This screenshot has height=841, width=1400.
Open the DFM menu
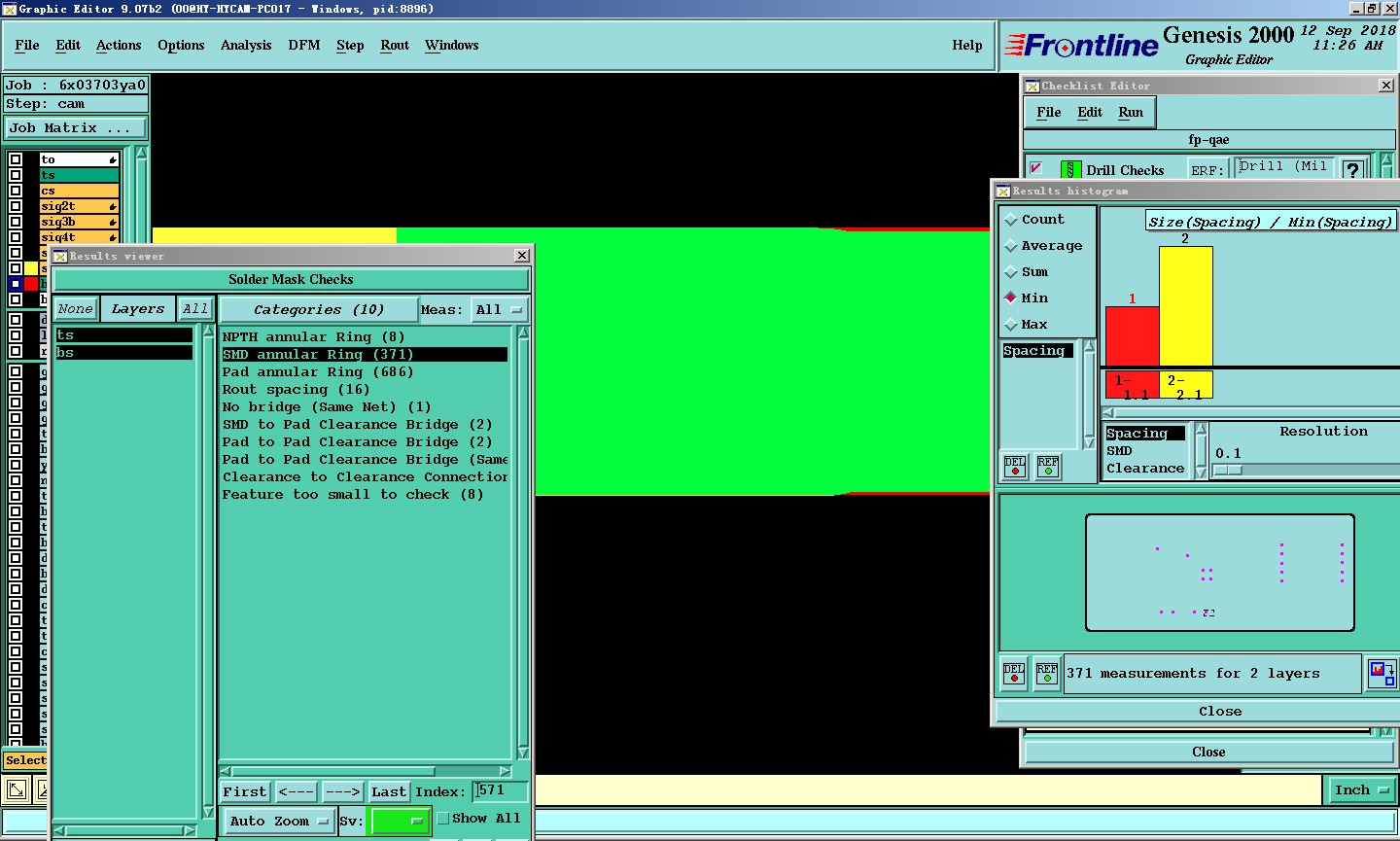pos(304,46)
